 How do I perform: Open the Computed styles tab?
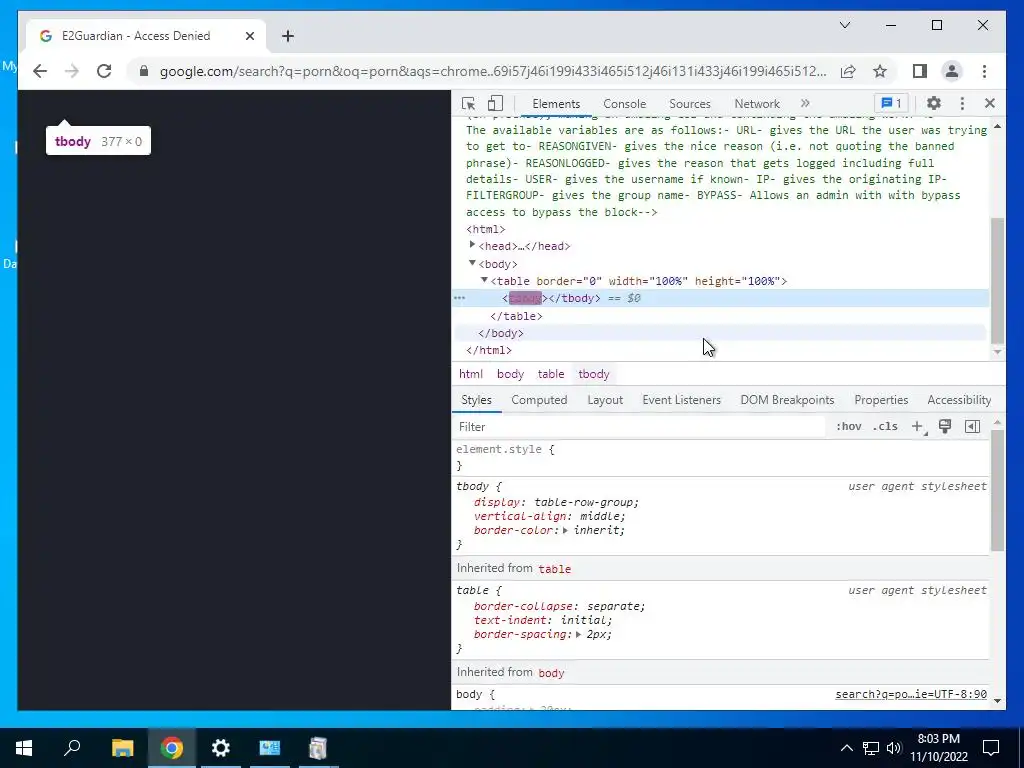(539, 400)
